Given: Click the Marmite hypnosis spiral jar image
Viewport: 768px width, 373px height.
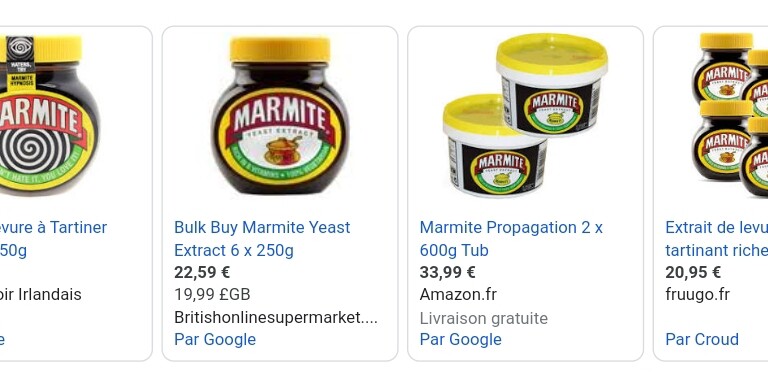Looking at the screenshot, I should pos(47,116).
